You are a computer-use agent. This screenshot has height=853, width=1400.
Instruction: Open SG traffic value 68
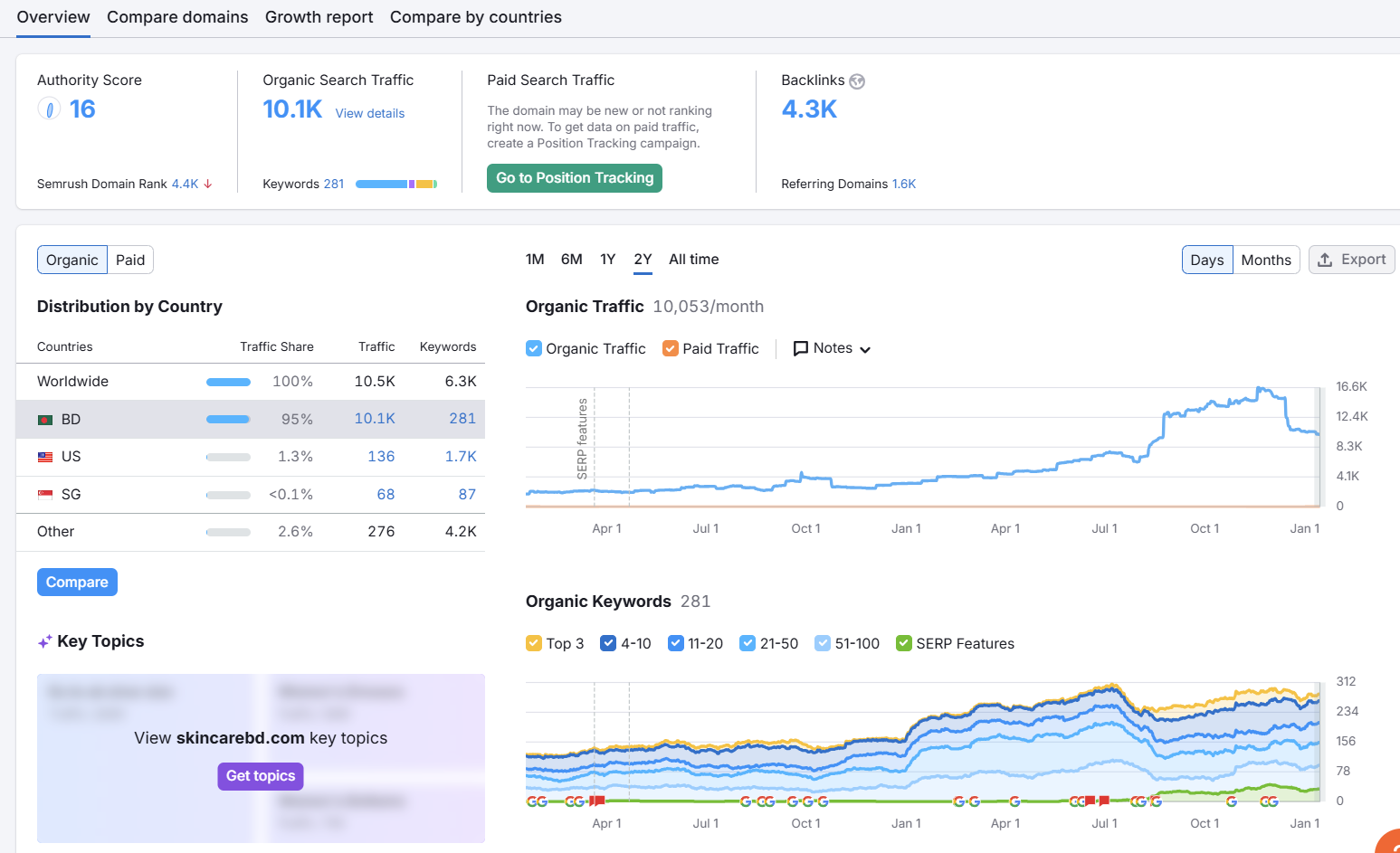(386, 495)
